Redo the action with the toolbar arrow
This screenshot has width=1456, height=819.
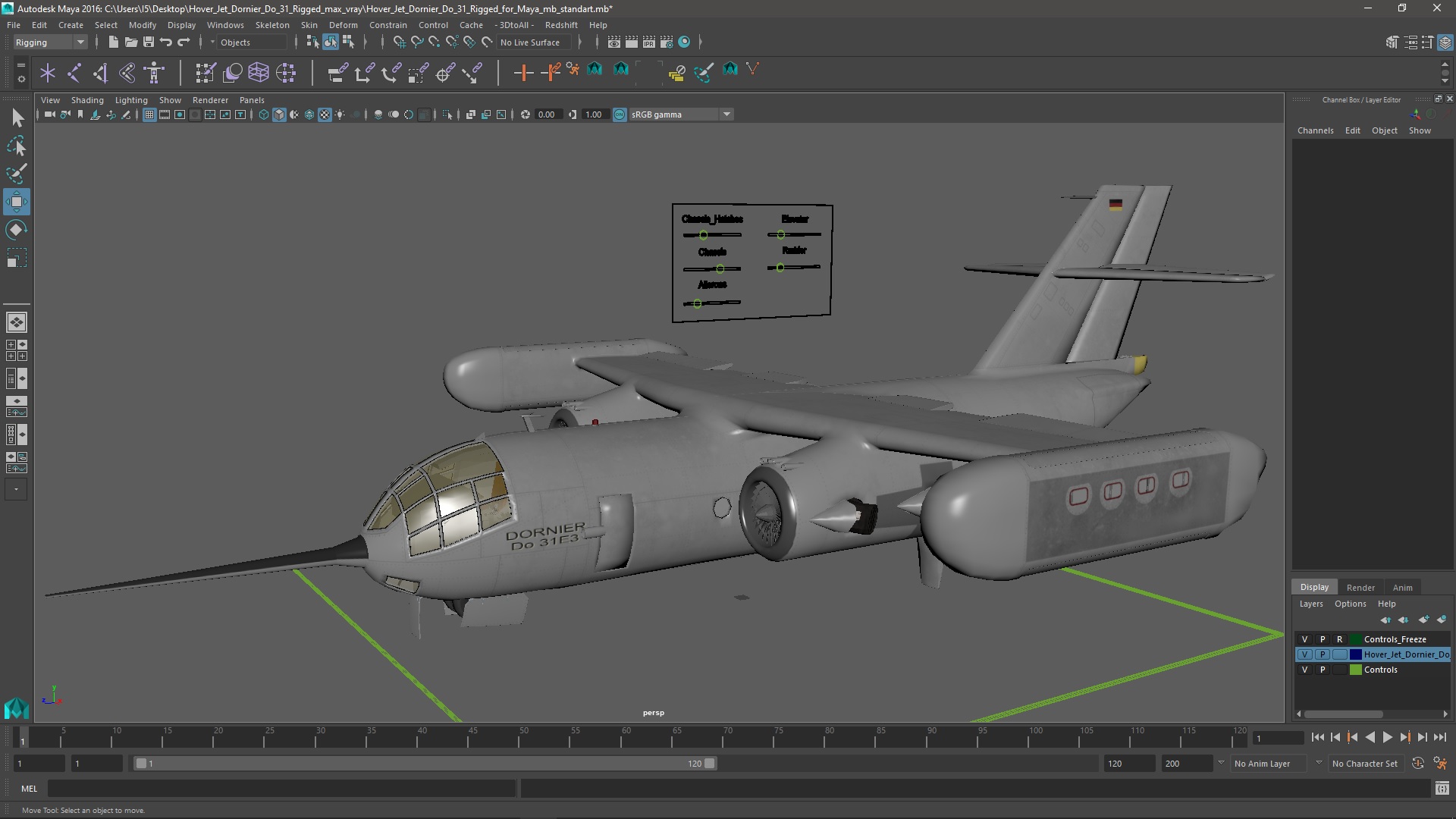point(184,42)
